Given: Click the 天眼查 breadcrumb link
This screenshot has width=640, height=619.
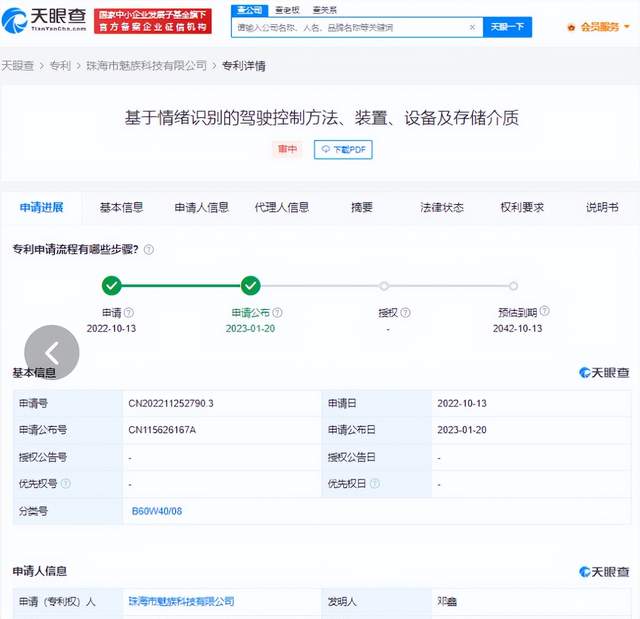Looking at the screenshot, I should coord(17,66).
